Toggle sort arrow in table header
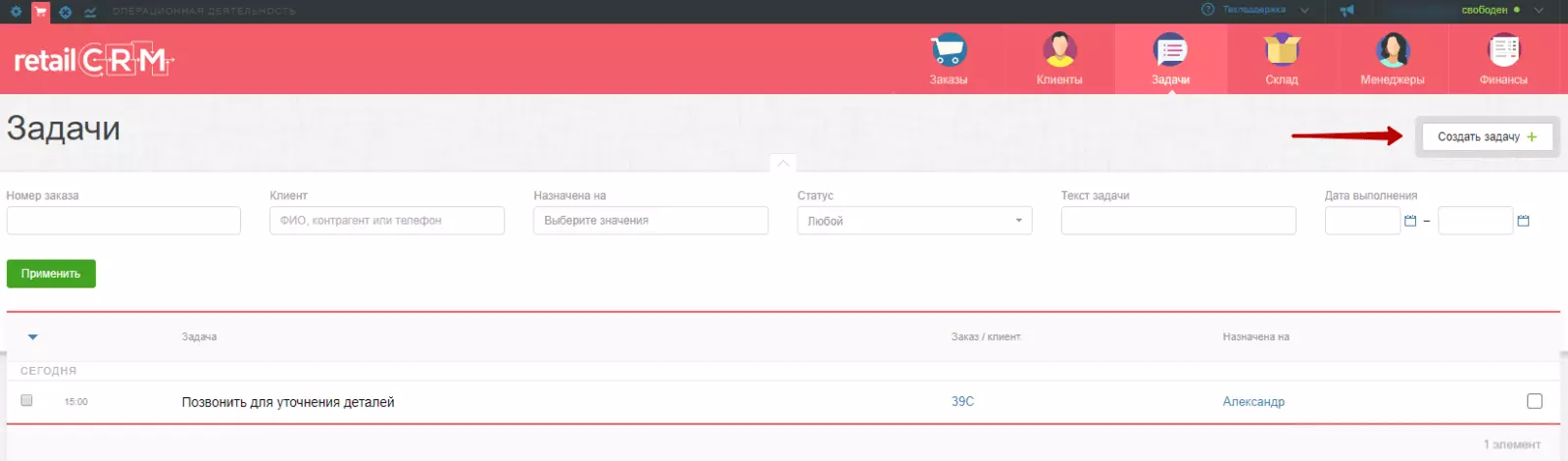Image resolution: width=1568 pixels, height=461 pixels. pos(32,337)
